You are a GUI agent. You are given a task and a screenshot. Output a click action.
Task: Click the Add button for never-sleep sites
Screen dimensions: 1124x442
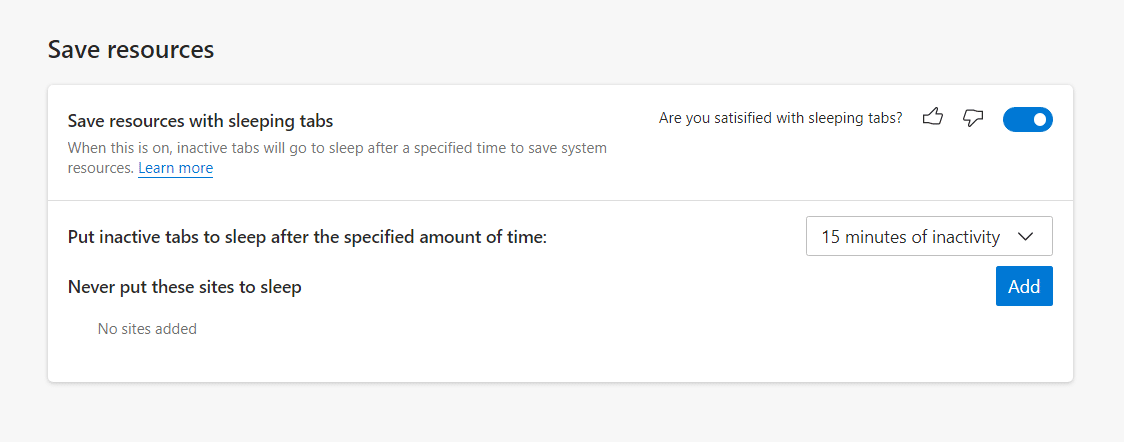[x=1024, y=286]
